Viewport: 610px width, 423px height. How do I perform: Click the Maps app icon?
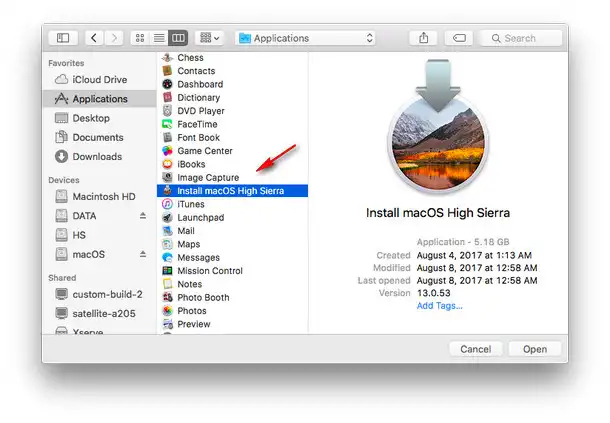point(167,244)
